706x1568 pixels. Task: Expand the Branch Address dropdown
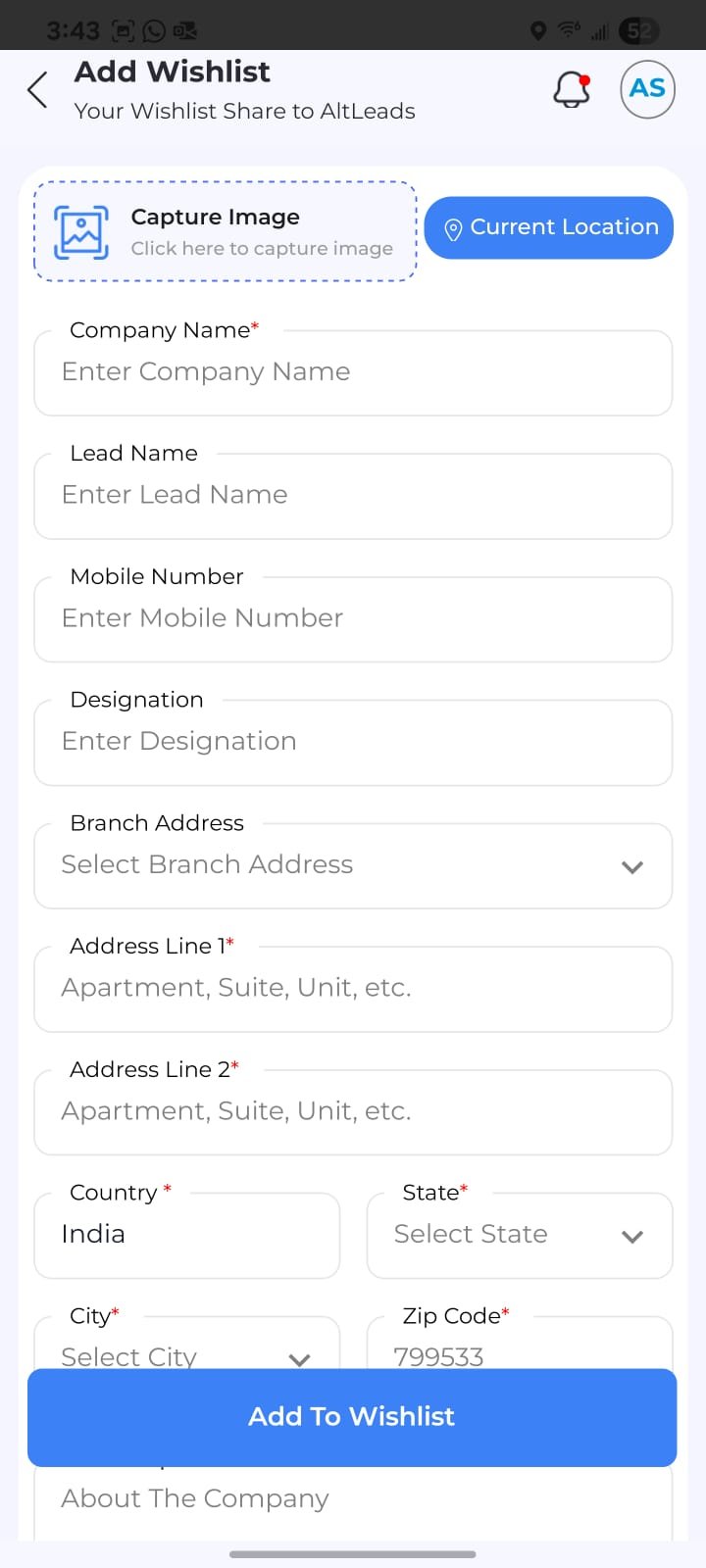631,866
